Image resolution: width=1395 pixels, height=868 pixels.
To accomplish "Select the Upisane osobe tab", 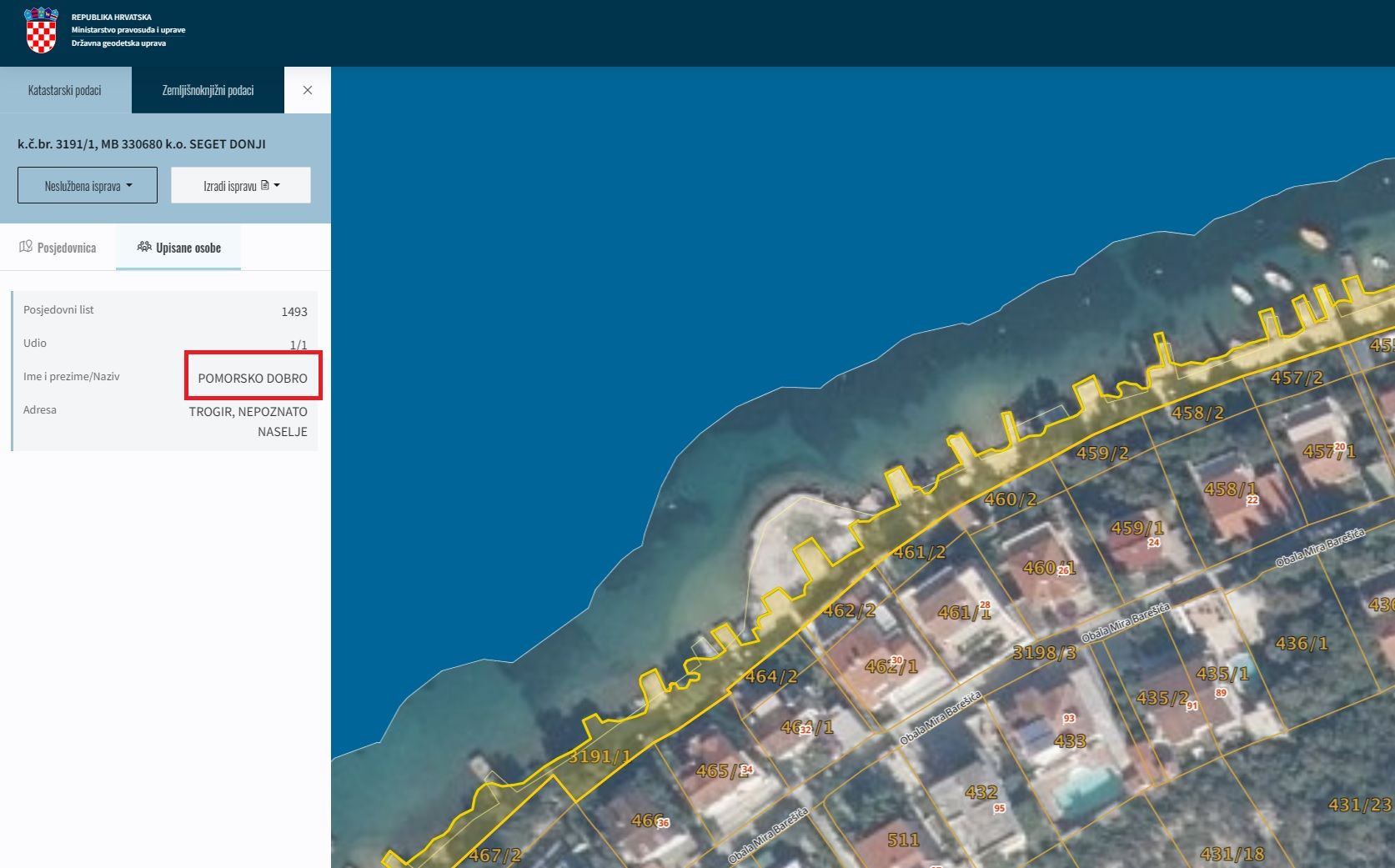I will (x=178, y=248).
